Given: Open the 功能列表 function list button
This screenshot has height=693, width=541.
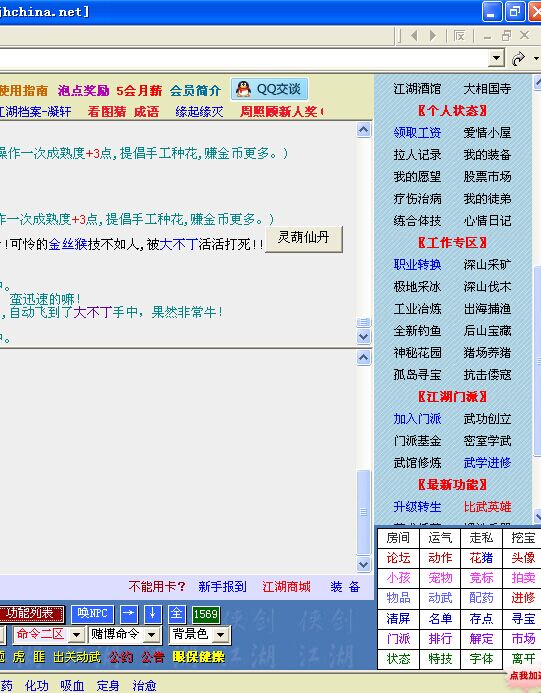Looking at the screenshot, I should pos(30,614).
